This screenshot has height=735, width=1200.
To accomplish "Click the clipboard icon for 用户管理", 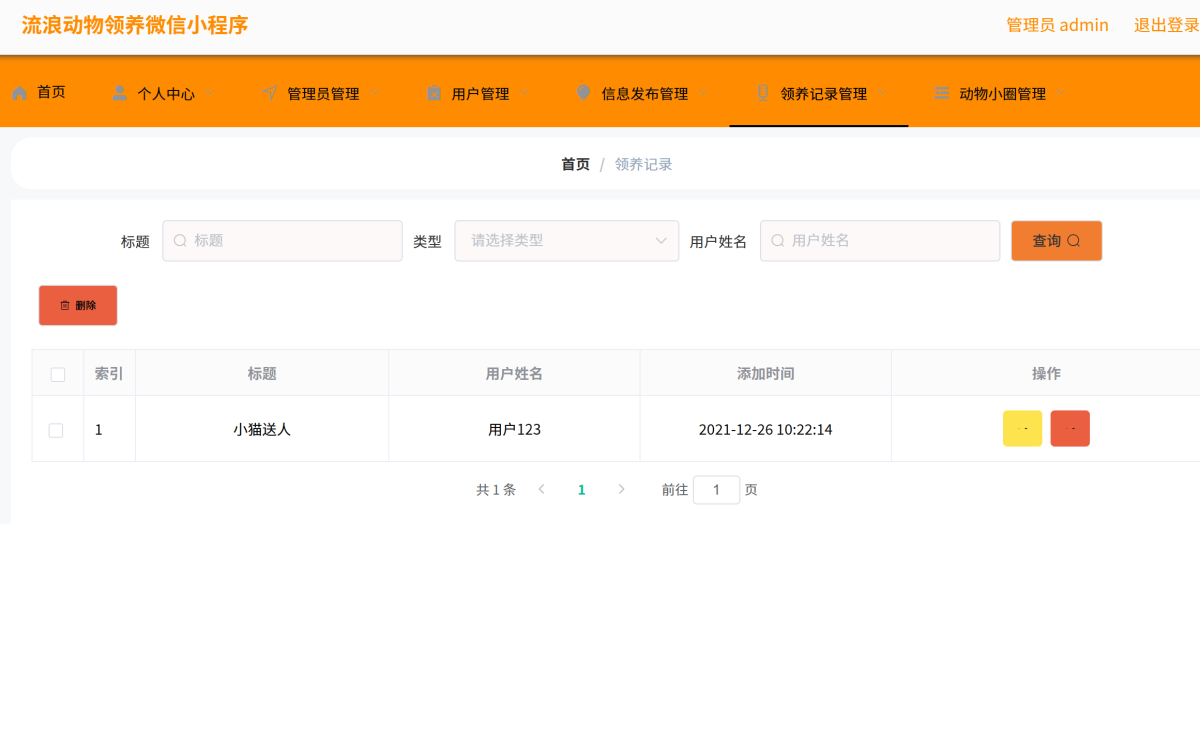I will click(x=434, y=93).
